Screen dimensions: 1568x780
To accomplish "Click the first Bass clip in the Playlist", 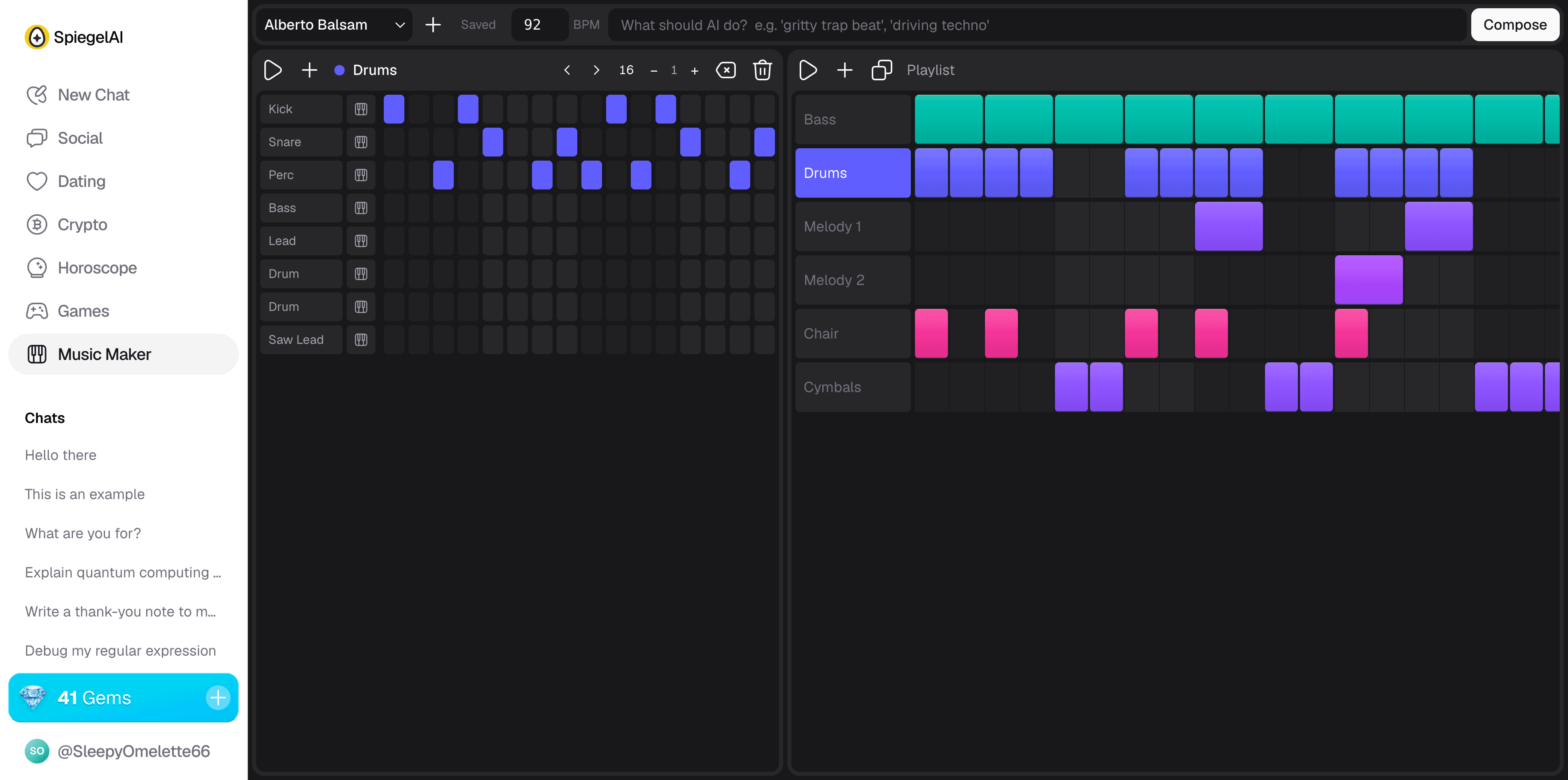I will click(948, 119).
